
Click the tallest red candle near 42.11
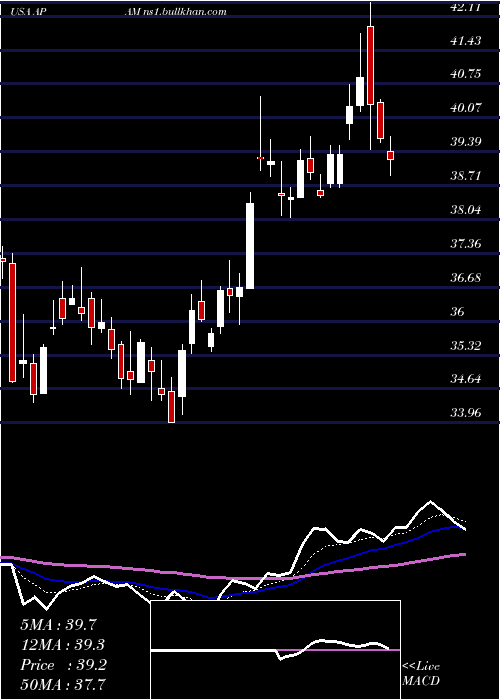[x=370, y=66]
